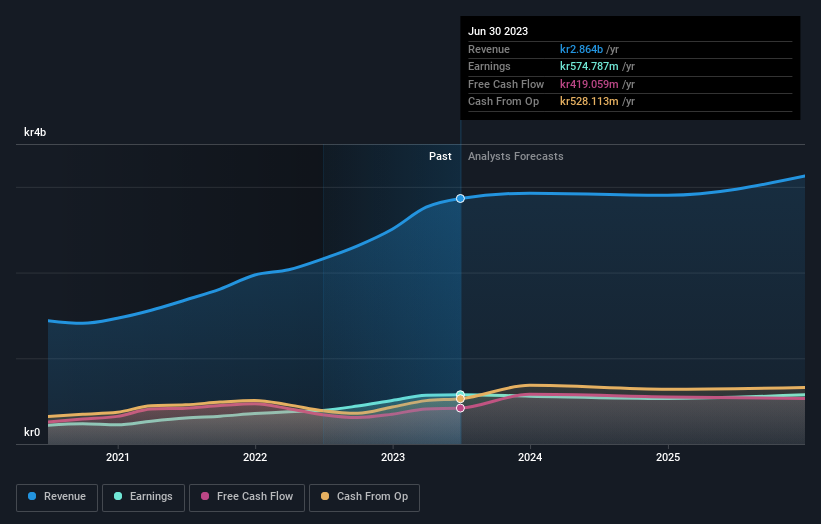Select the 2025 x-axis label
Screen dimensions: 821x524
668,457
